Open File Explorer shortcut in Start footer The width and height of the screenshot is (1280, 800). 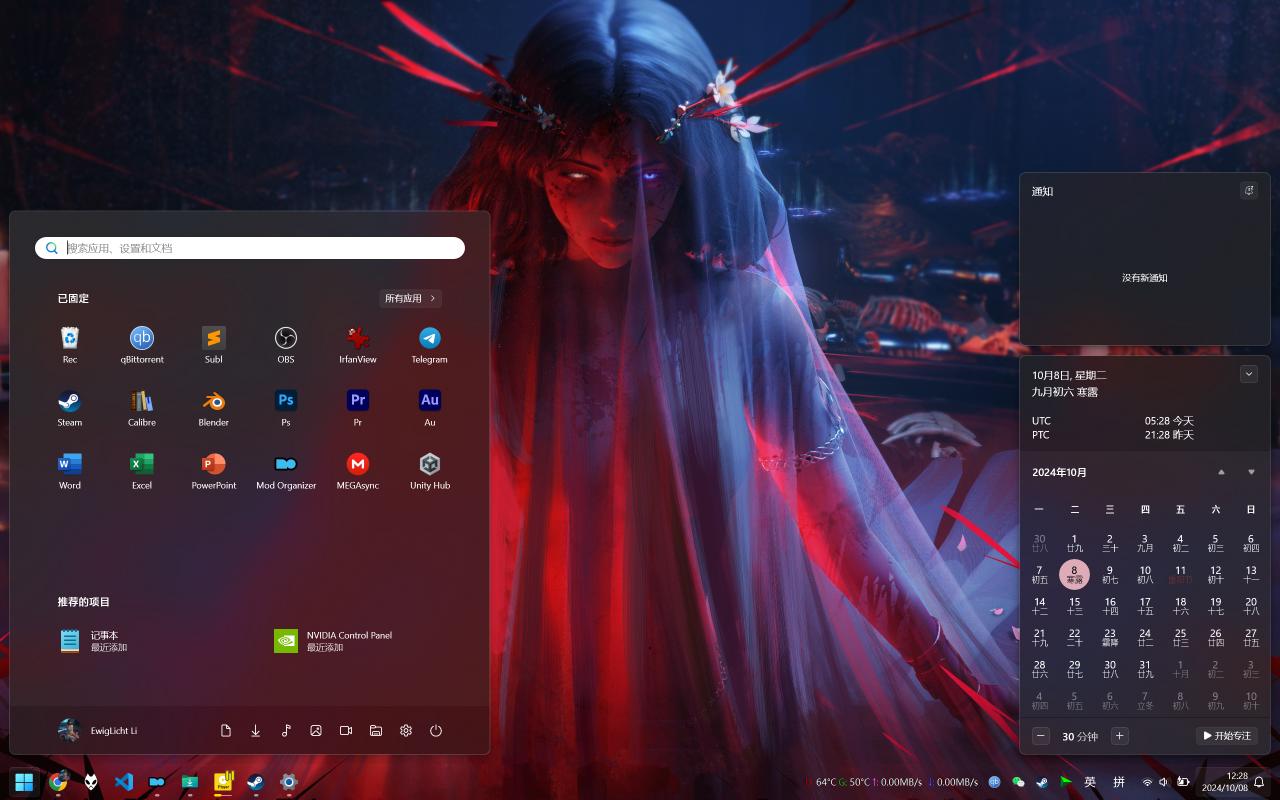click(376, 731)
